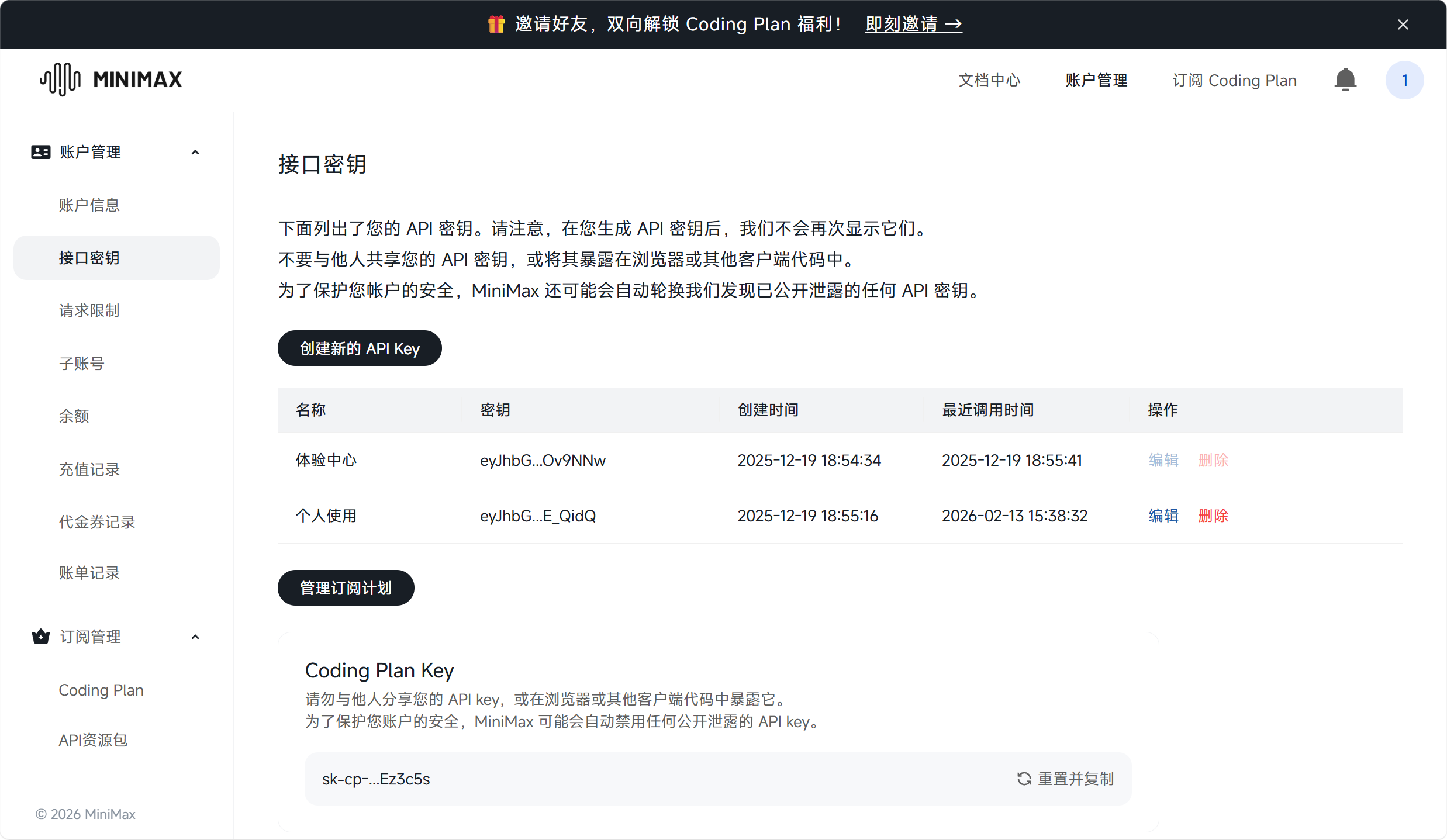Click the 订阅管理 crown icon
This screenshot has height=840, width=1447.
tap(40, 636)
